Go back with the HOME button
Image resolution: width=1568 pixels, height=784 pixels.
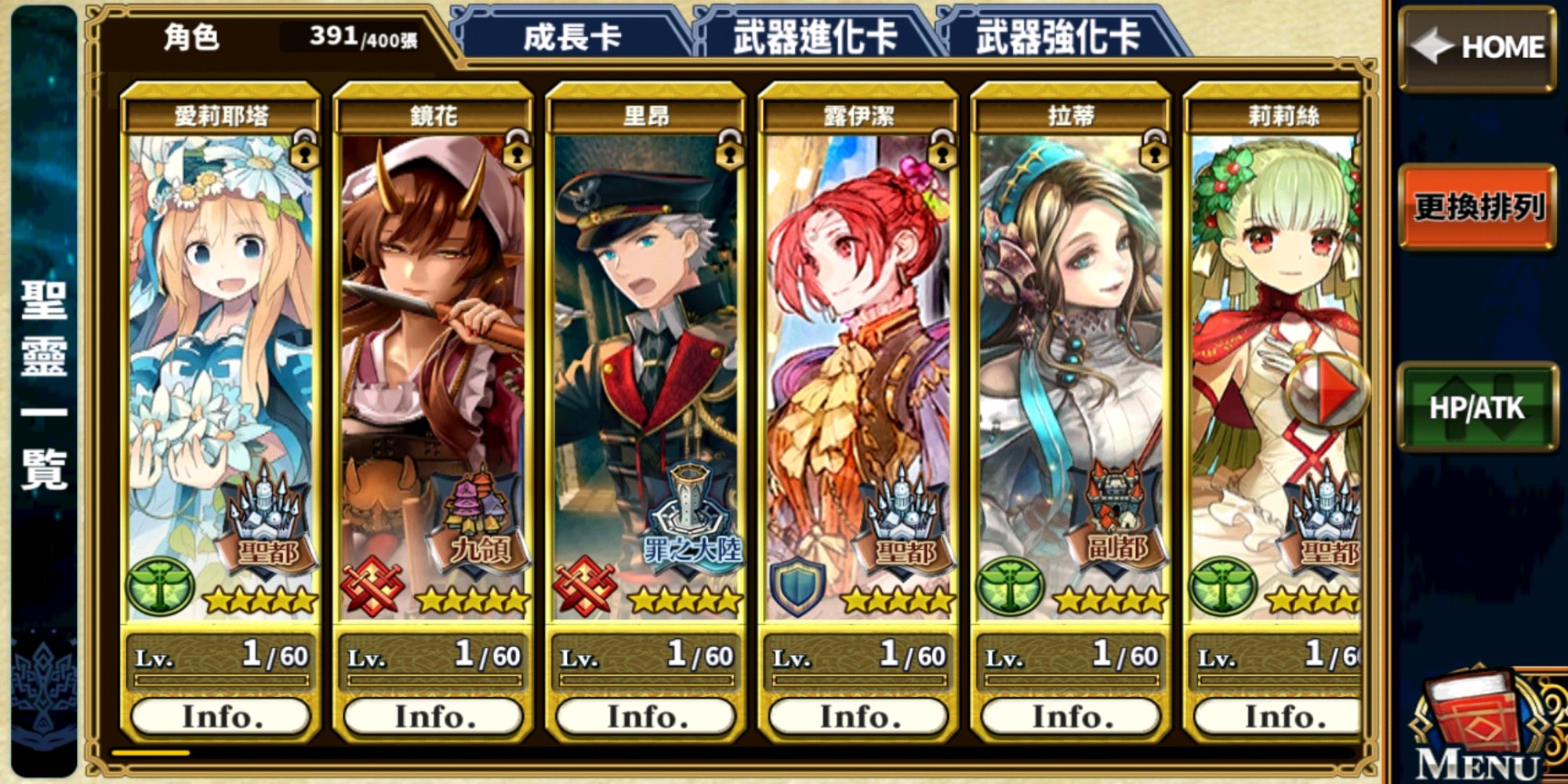coord(1478,47)
